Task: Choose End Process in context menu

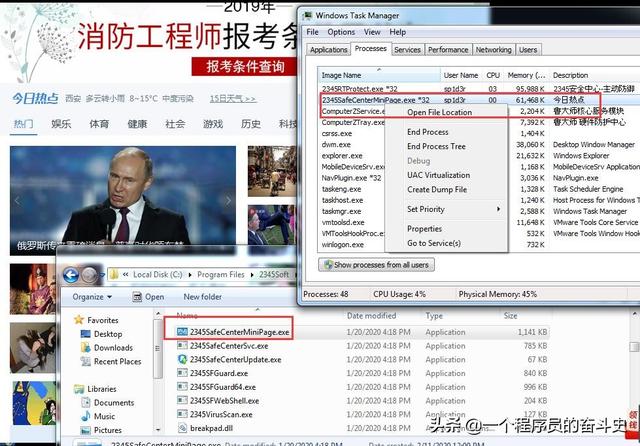Action: point(447,132)
